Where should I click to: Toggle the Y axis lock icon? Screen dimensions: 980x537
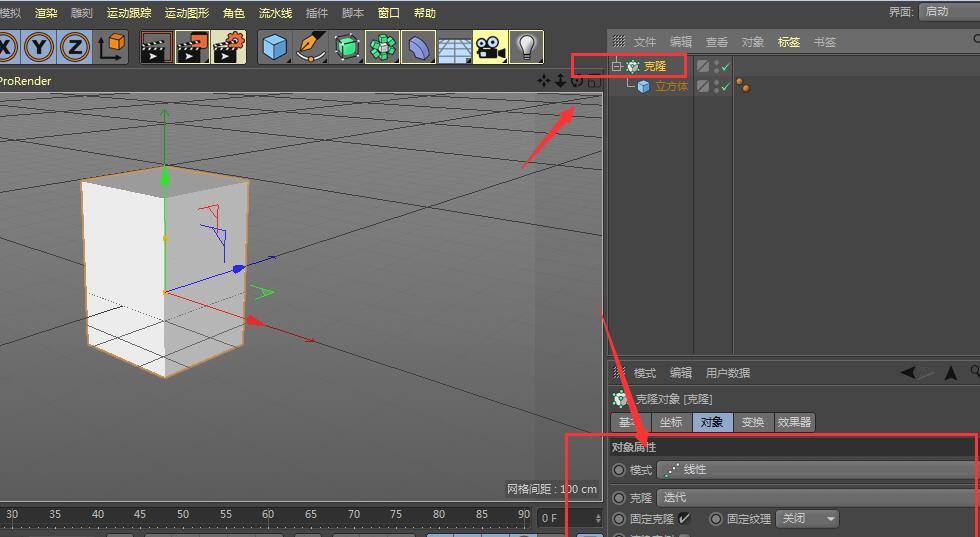[x=39, y=47]
